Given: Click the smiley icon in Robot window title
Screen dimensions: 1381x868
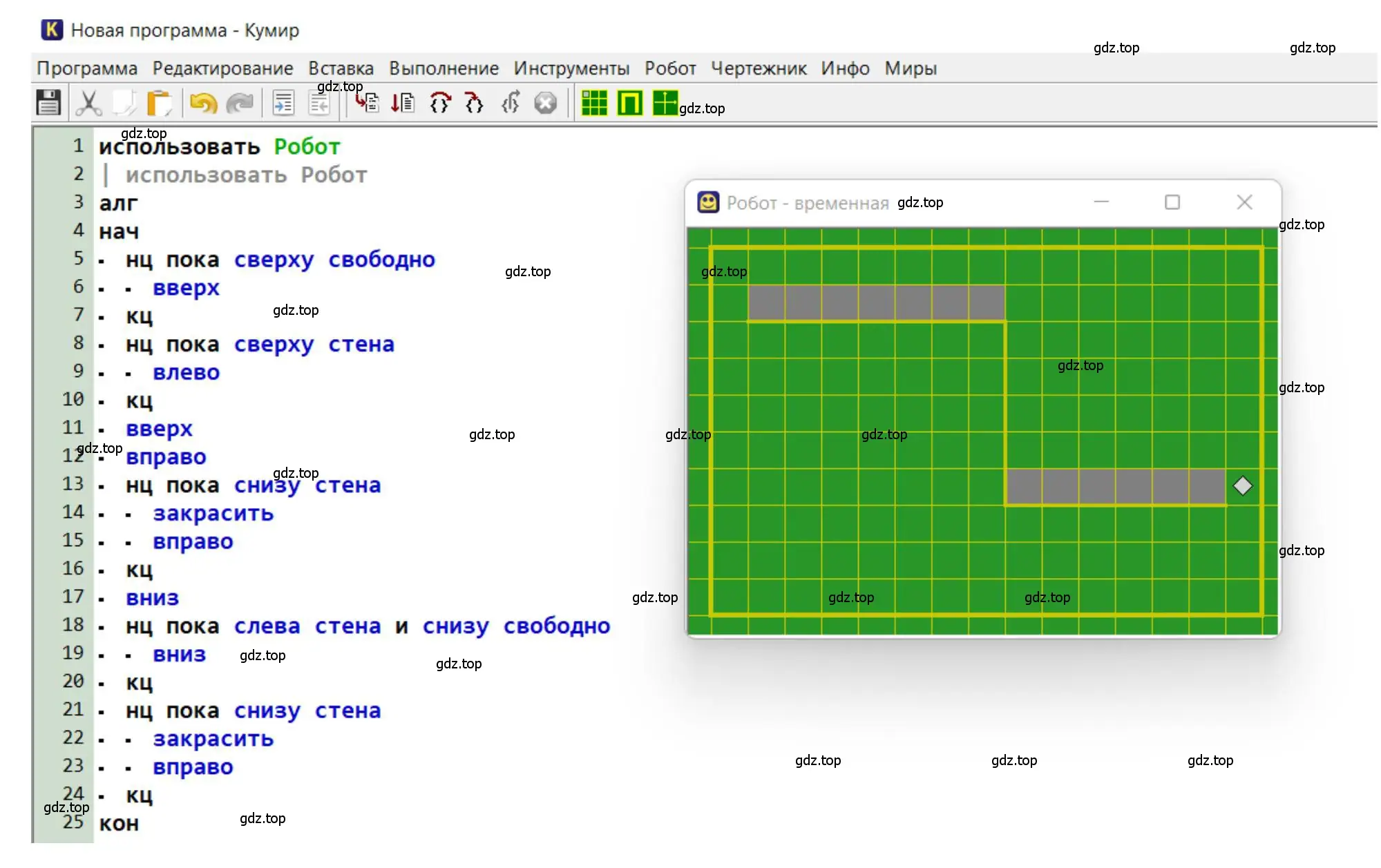Looking at the screenshot, I should point(708,202).
